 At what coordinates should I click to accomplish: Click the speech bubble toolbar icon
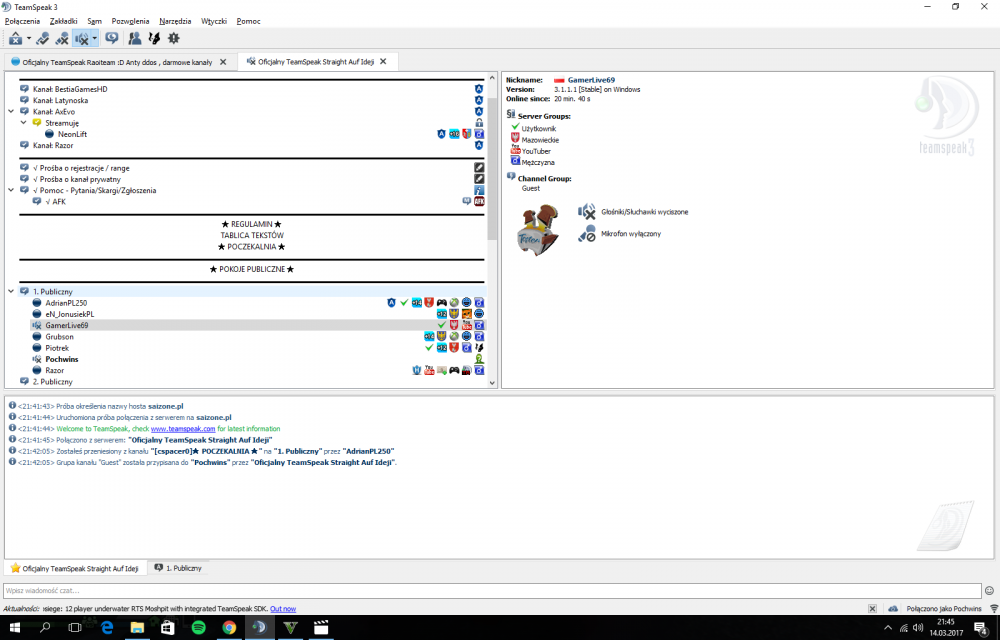112,39
